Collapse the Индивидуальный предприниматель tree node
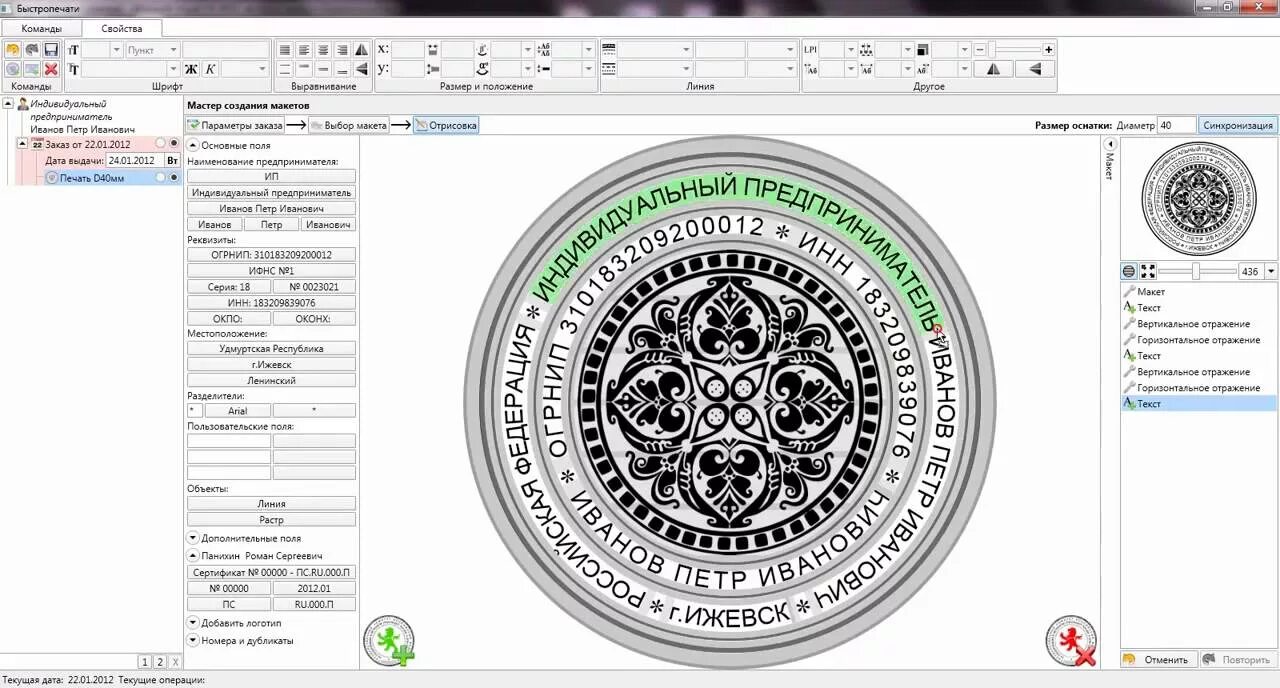The image size is (1280, 688). [x=8, y=104]
